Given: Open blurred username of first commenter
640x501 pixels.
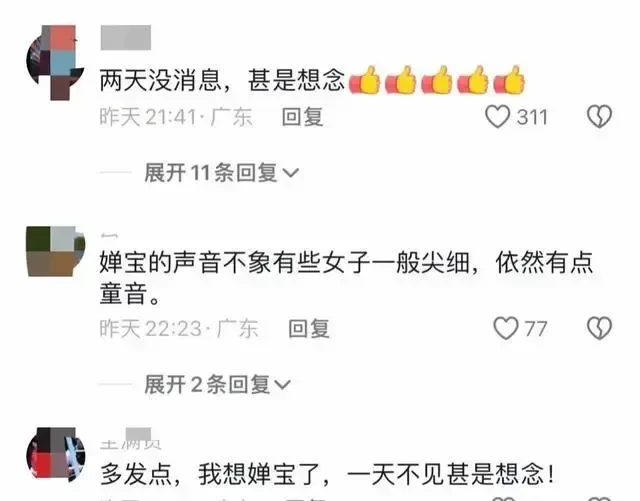Looking at the screenshot, I should (126, 38).
